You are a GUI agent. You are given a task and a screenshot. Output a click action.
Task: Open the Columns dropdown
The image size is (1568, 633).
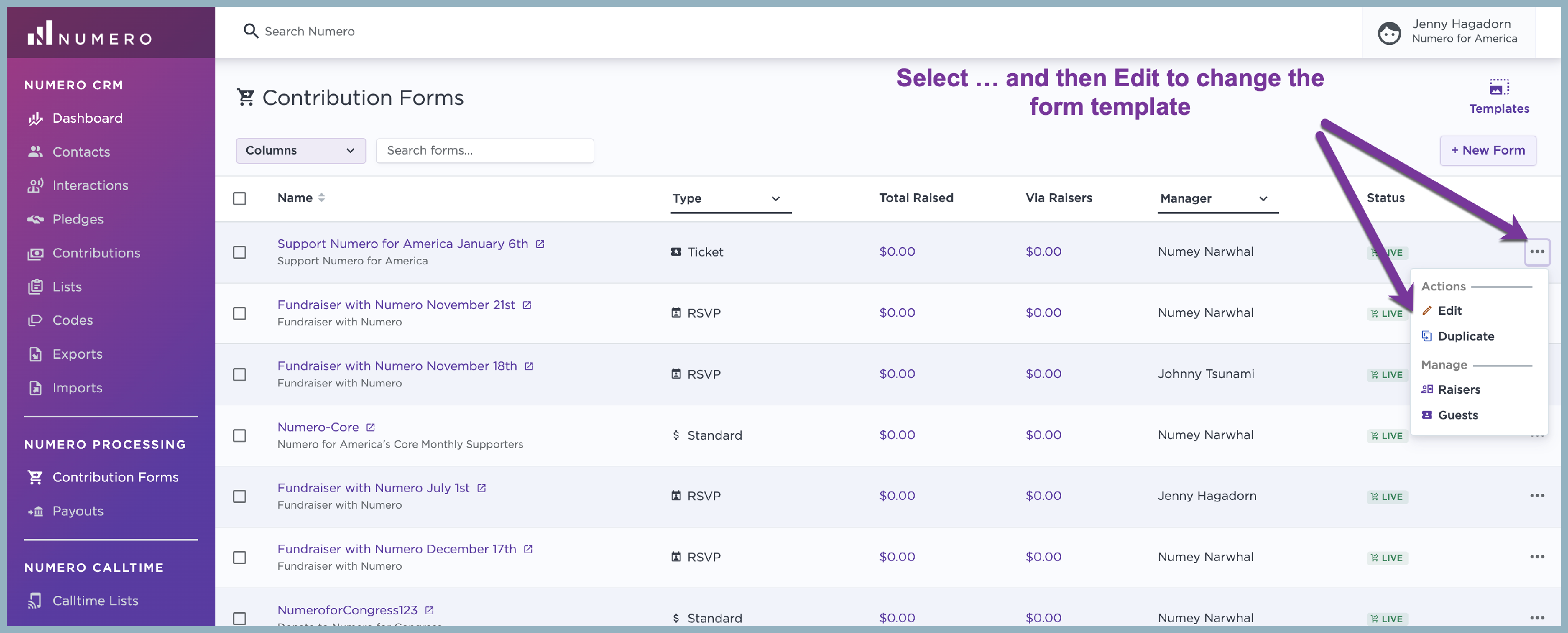301,151
